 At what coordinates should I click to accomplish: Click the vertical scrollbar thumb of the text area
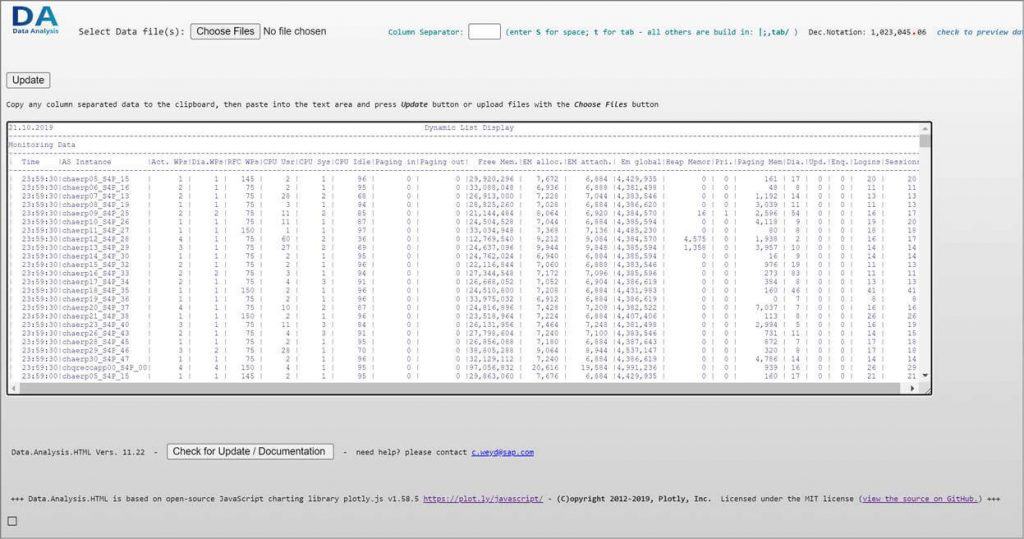pos(925,140)
